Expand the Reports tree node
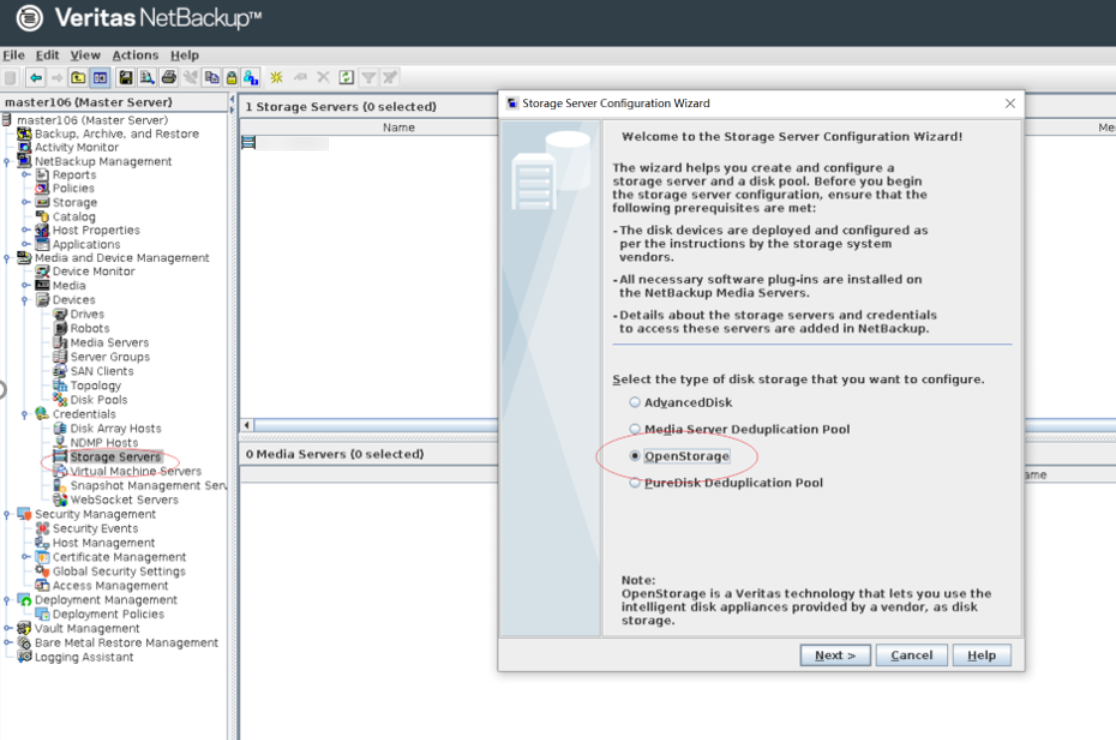Screen dimensions: 1116x740 pos(25,175)
